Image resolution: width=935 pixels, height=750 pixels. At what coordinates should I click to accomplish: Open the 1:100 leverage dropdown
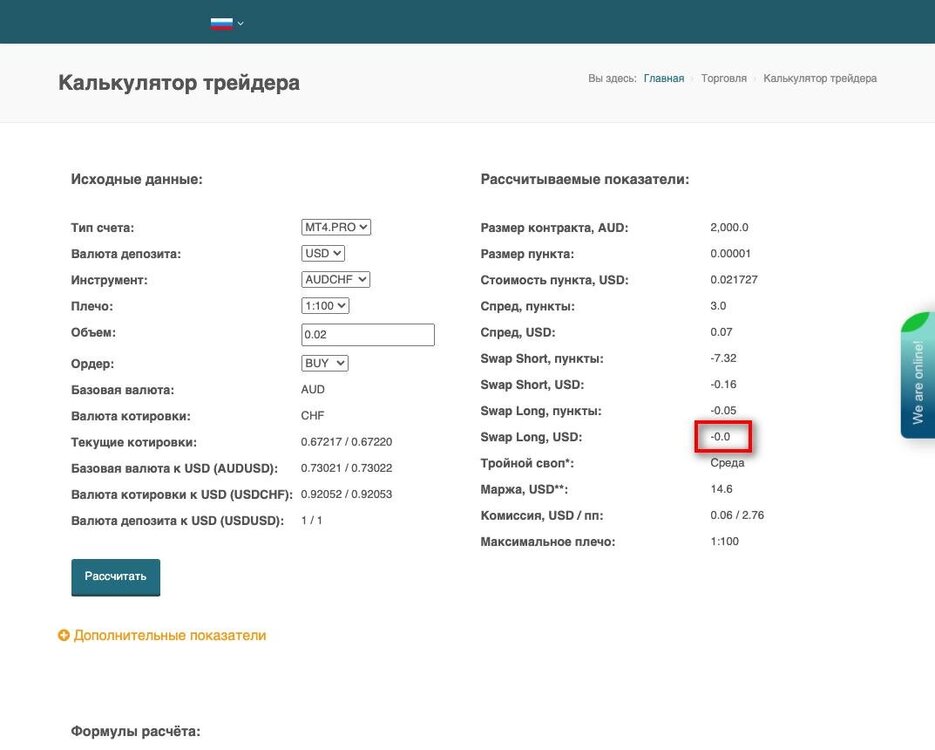(x=325, y=306)
